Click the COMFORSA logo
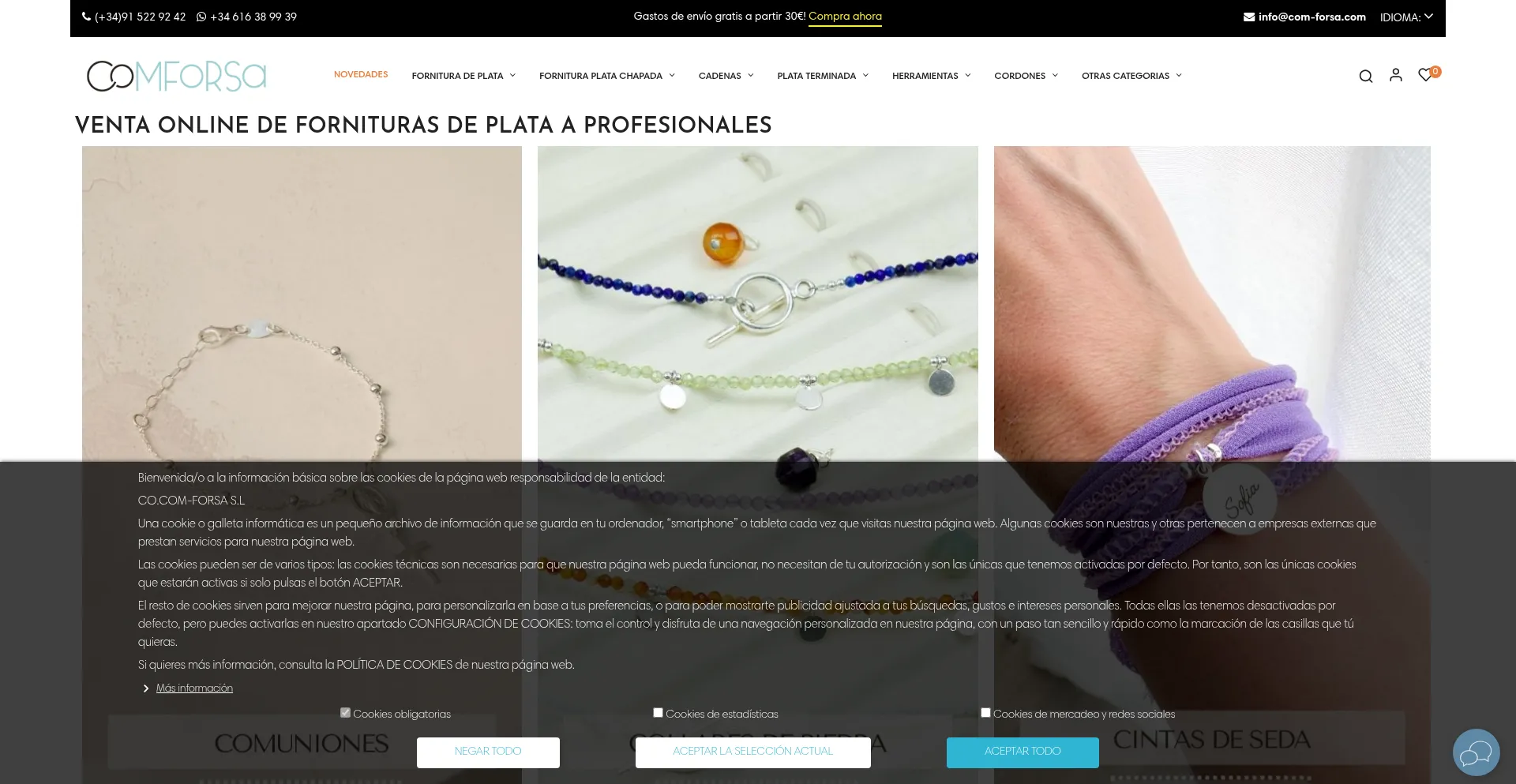Image resolution: width=1516 pixels, height=784 pixels. [x=177, y=76]
